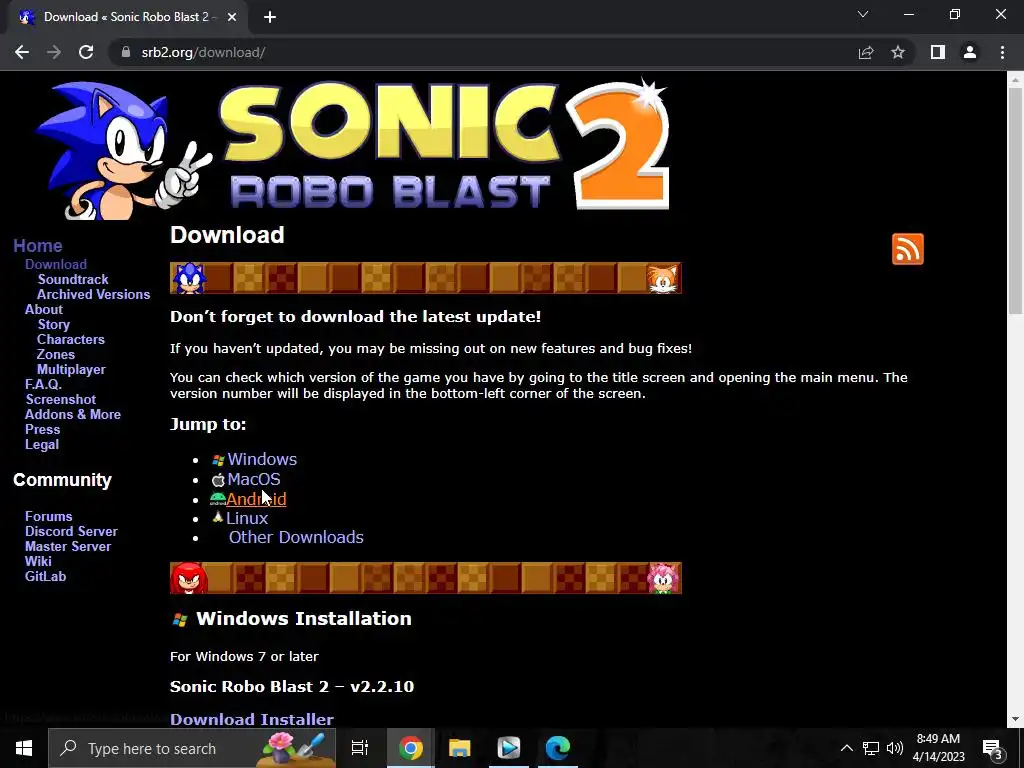The image size is (1024, 768).
Task: Show hidden system tray icons
Action: click(846, 748)
